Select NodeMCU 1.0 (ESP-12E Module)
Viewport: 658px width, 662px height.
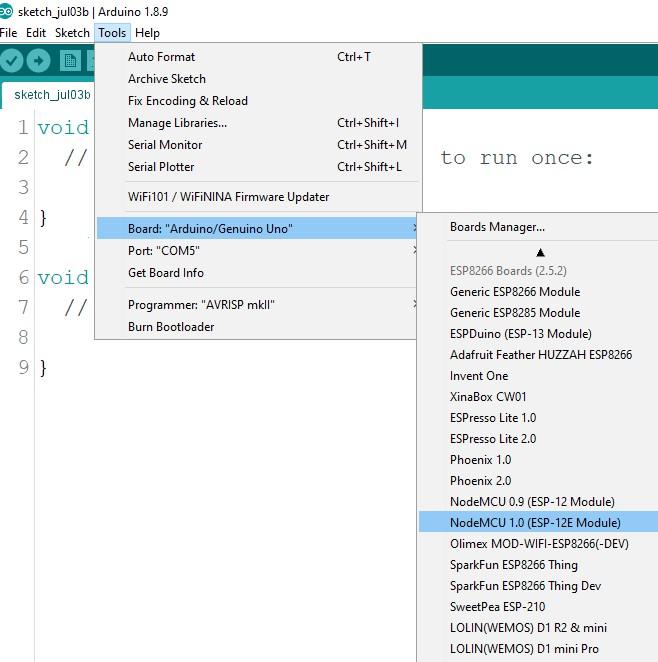pyautogui.click(x=538, y=523)
